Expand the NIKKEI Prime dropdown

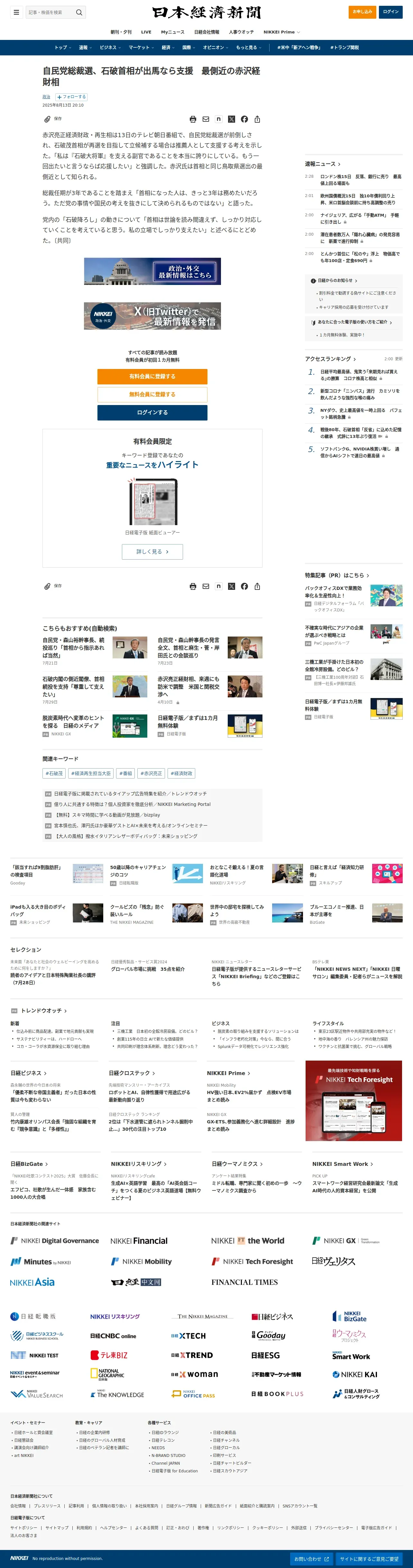pos(281,32)
